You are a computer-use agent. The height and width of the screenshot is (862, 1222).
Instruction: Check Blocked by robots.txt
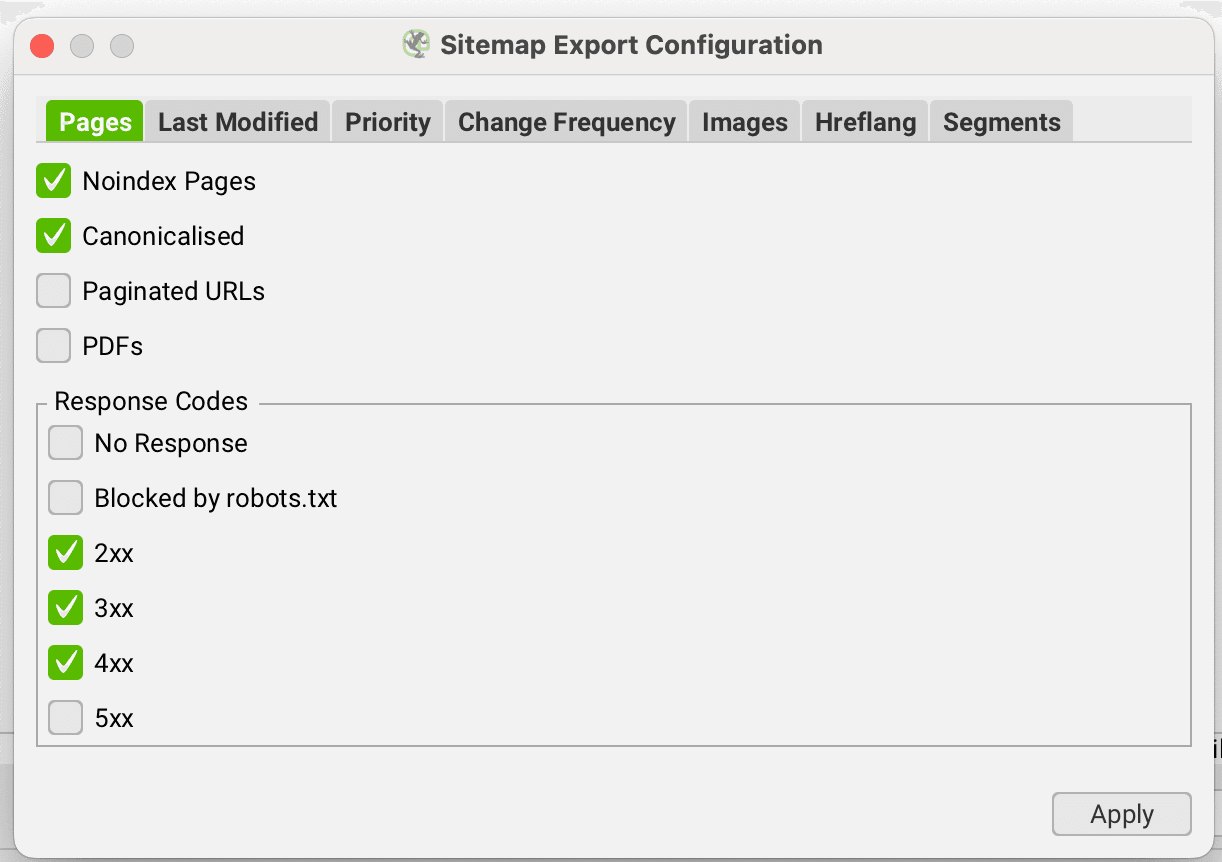(65, 497)
